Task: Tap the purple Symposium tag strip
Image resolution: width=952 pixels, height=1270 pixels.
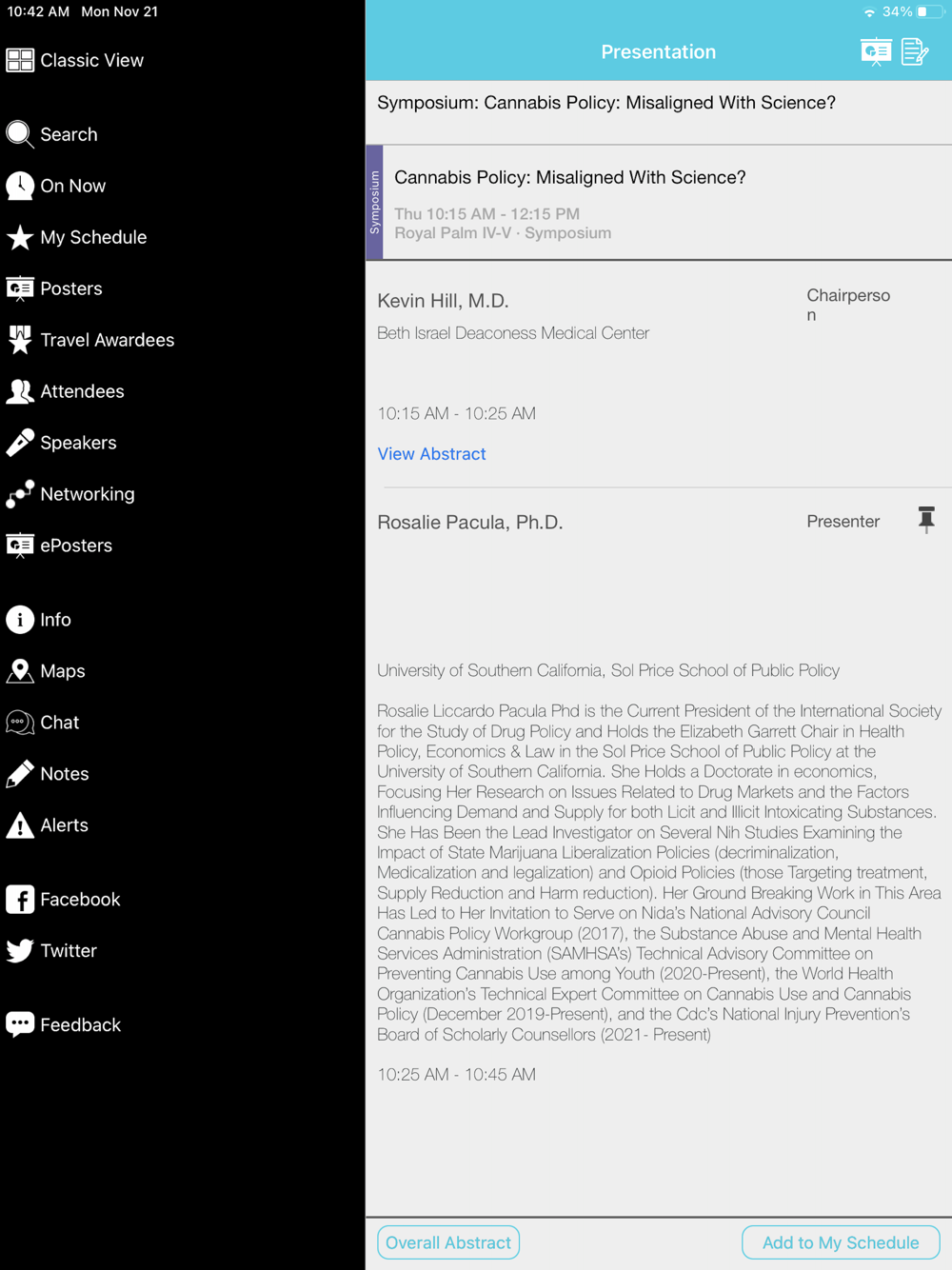Action: [x=374, y=203]
